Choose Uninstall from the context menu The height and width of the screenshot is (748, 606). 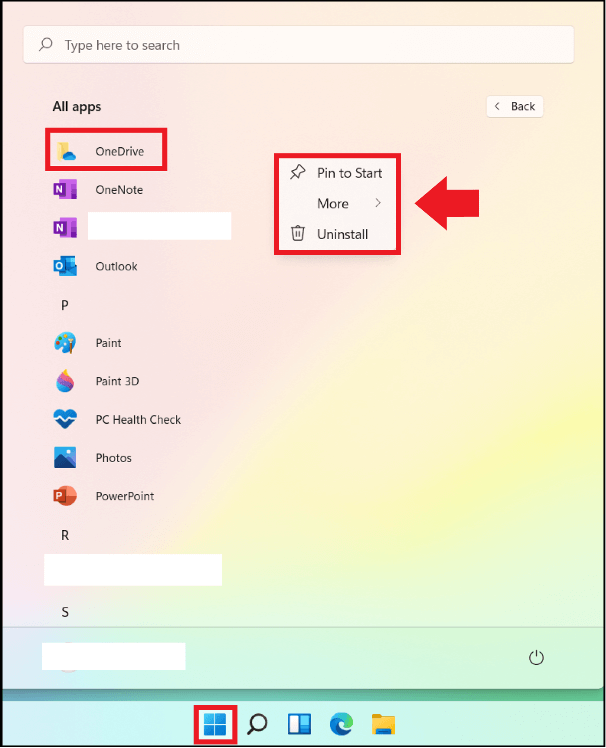coord(337,234)
